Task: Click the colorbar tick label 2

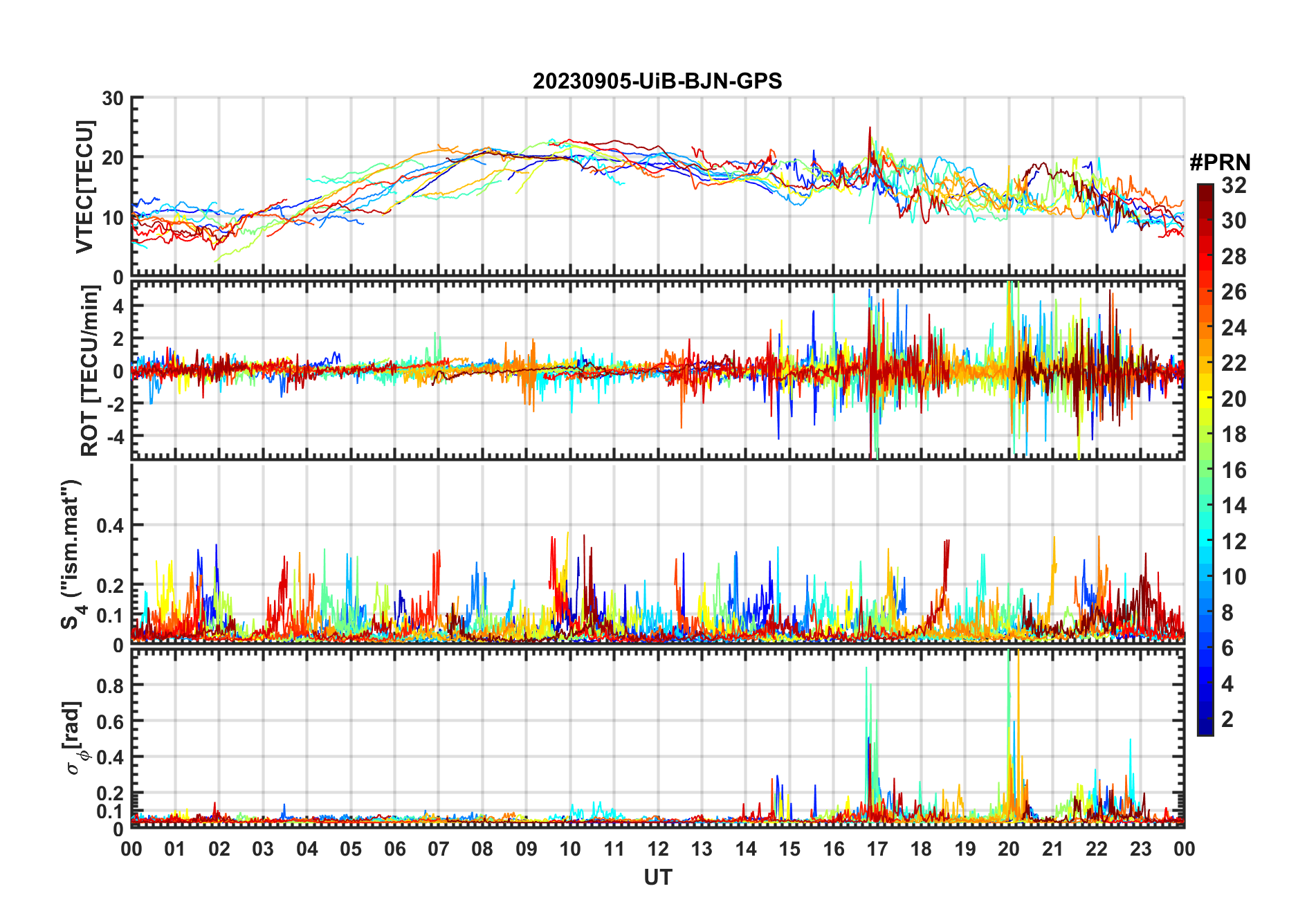Action: click(1227, 719)
